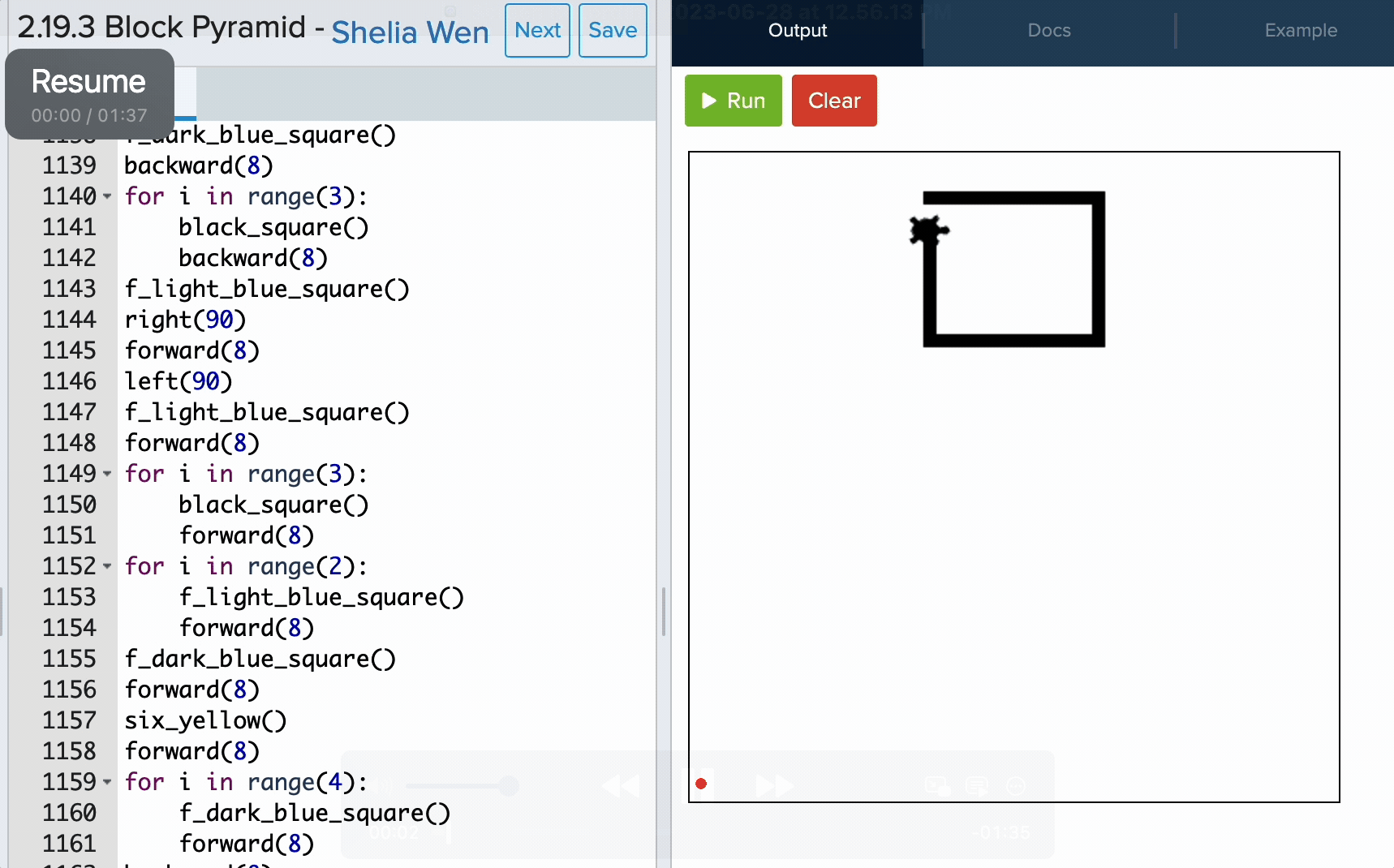Screen dimensions: 1394x868
Task: Collapse the for loop at line 1159
Action: (107, 782)
